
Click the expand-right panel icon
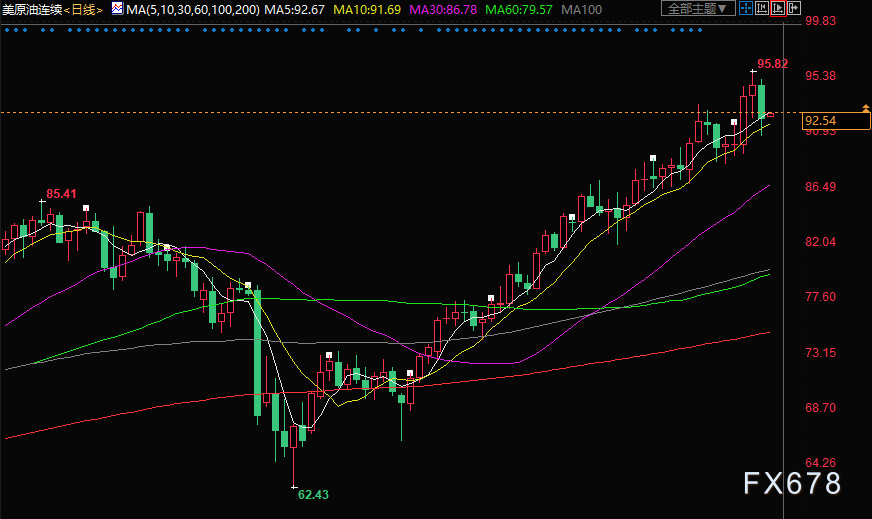(794, 8)
